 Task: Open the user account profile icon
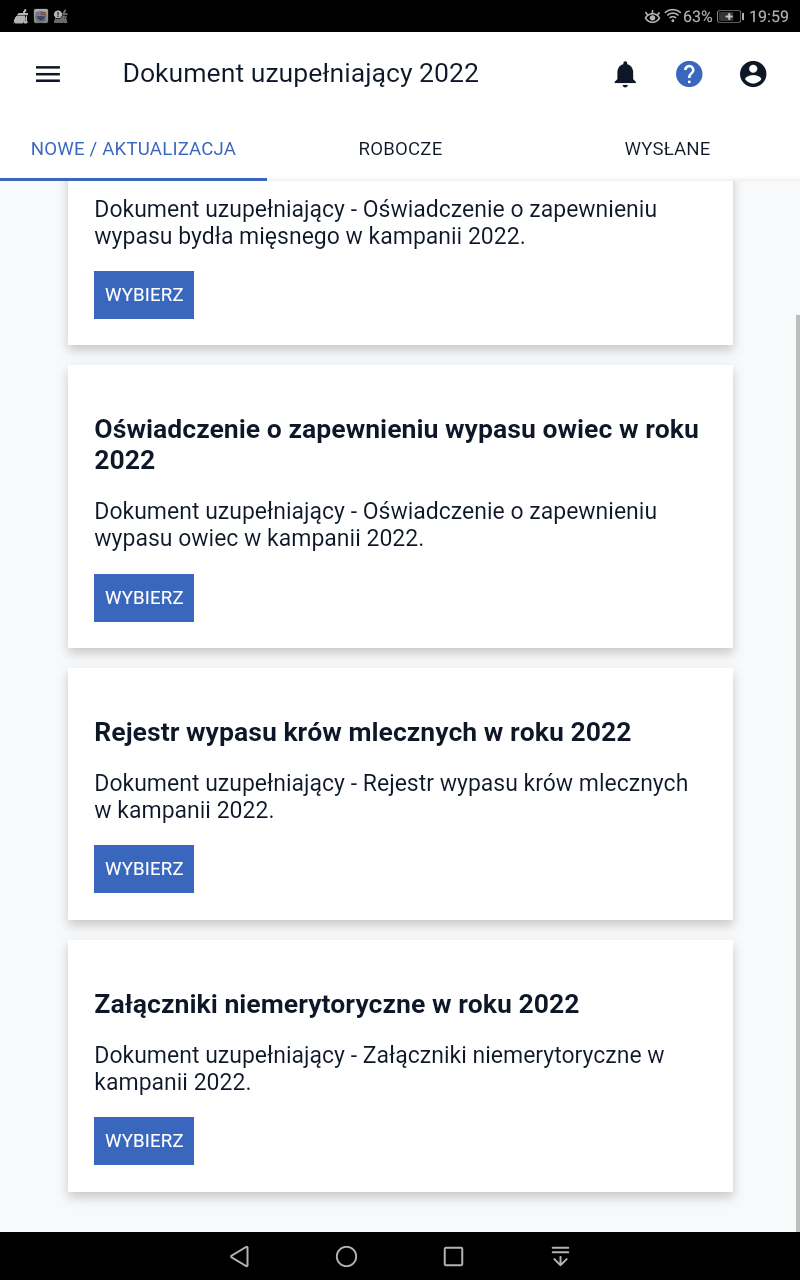tap(753, 74)
